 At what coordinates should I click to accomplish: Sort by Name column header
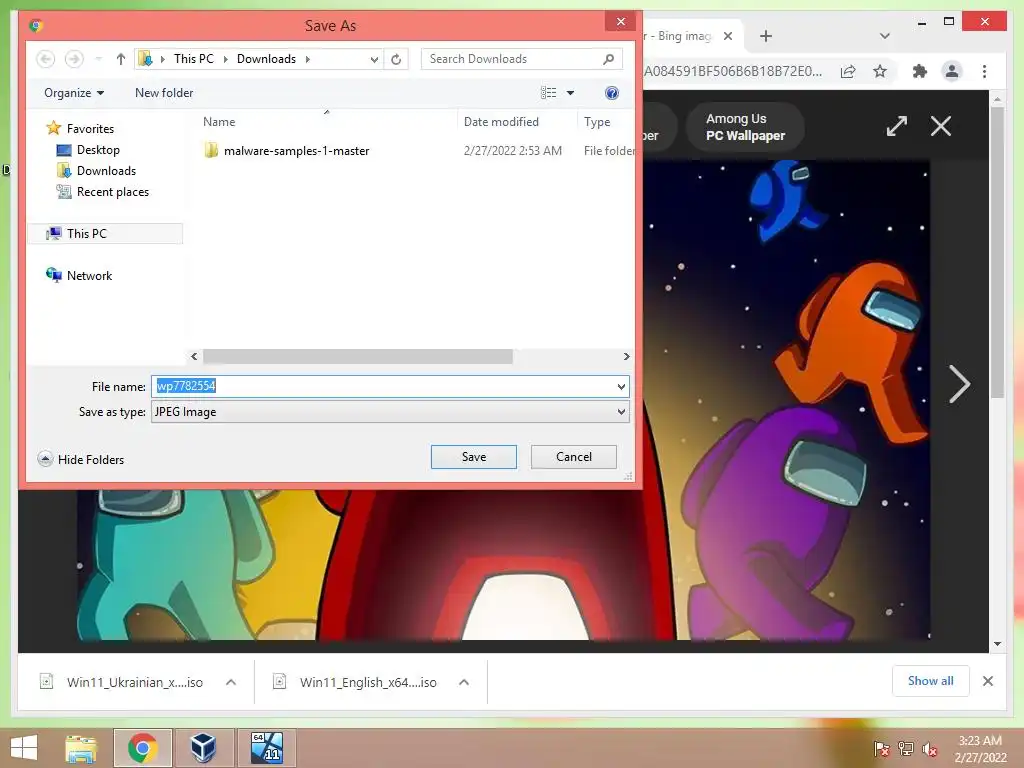pos(219,121)
